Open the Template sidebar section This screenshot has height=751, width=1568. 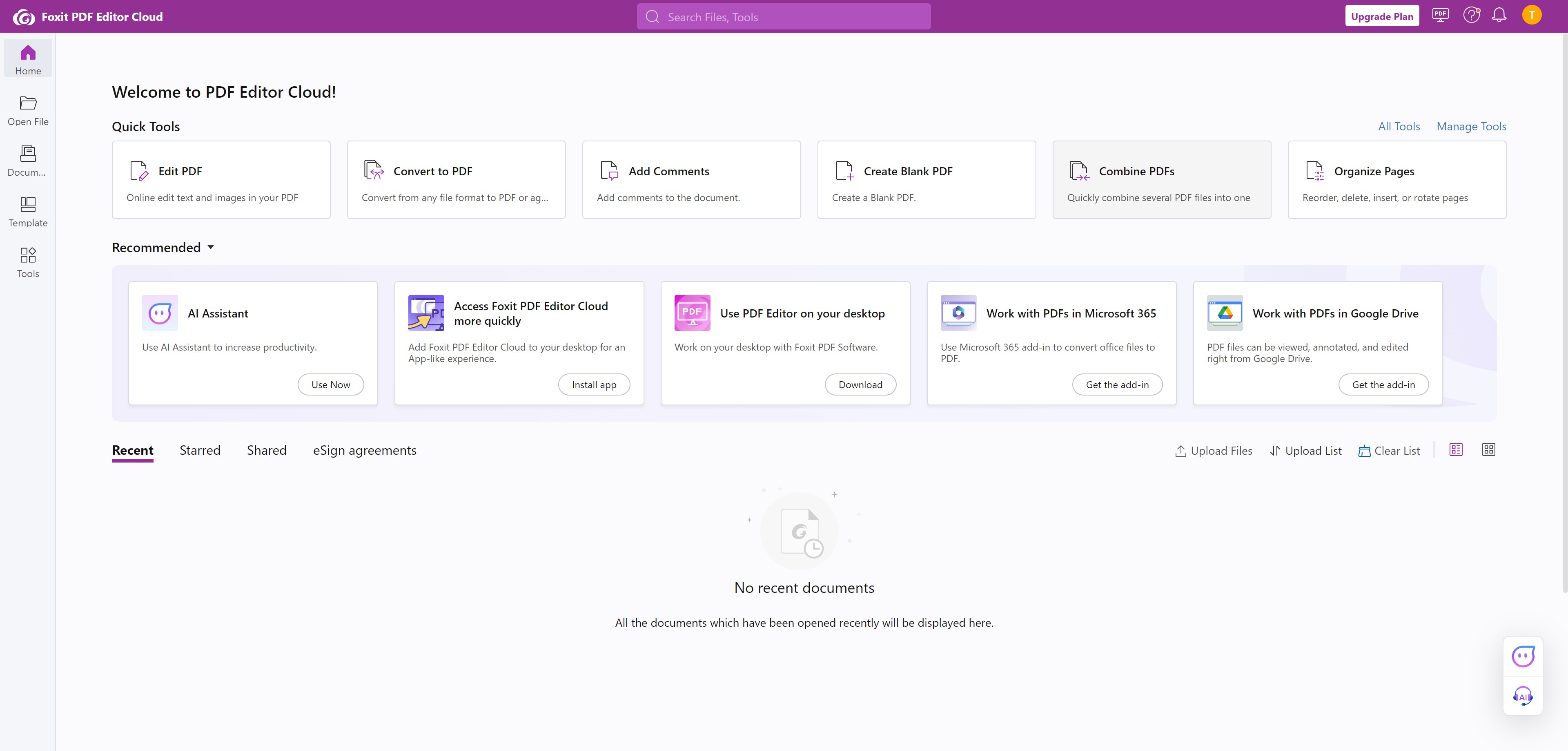click(28, 211)
